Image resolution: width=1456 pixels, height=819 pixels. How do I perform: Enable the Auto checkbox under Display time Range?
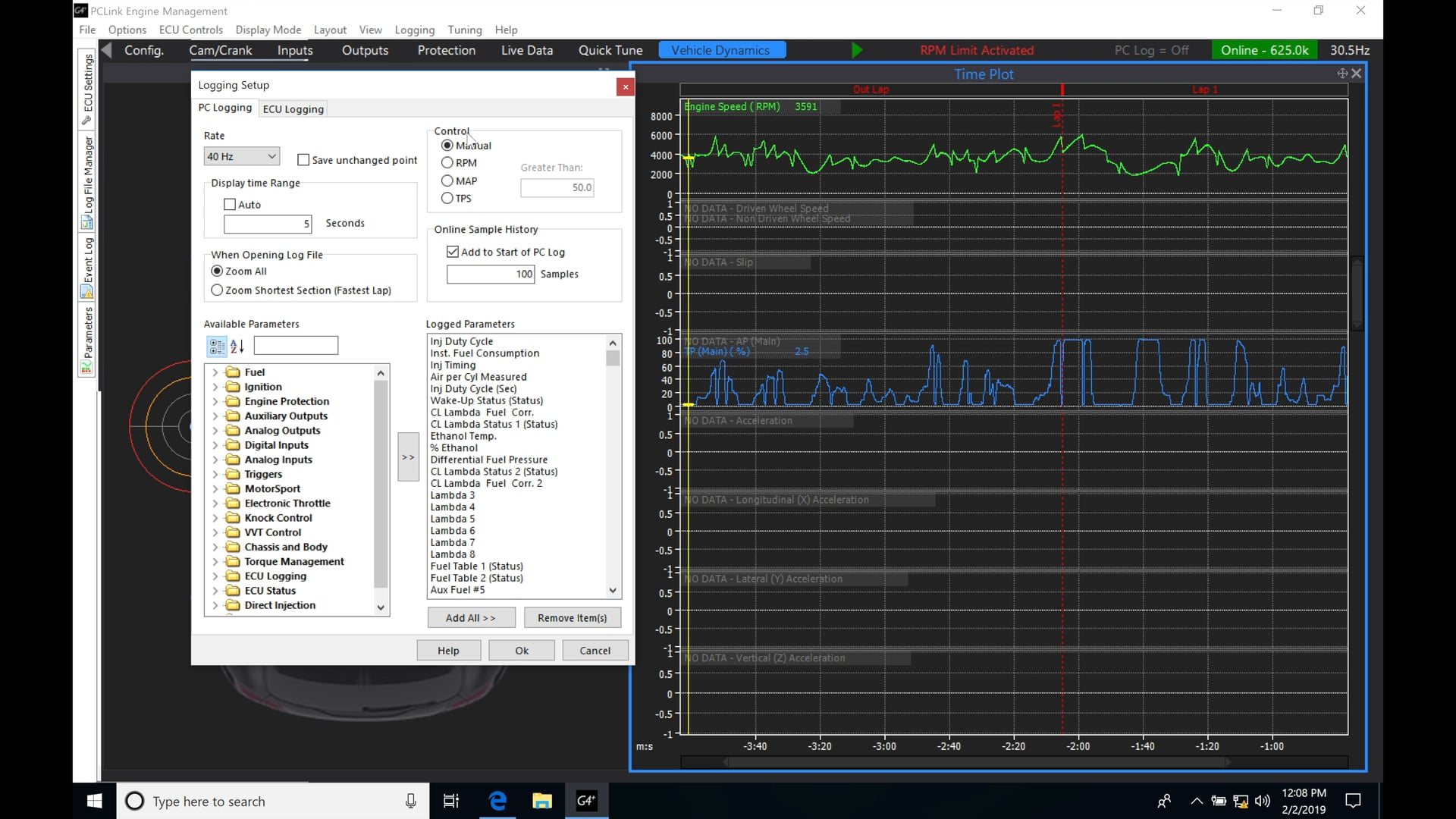(229, 204)
